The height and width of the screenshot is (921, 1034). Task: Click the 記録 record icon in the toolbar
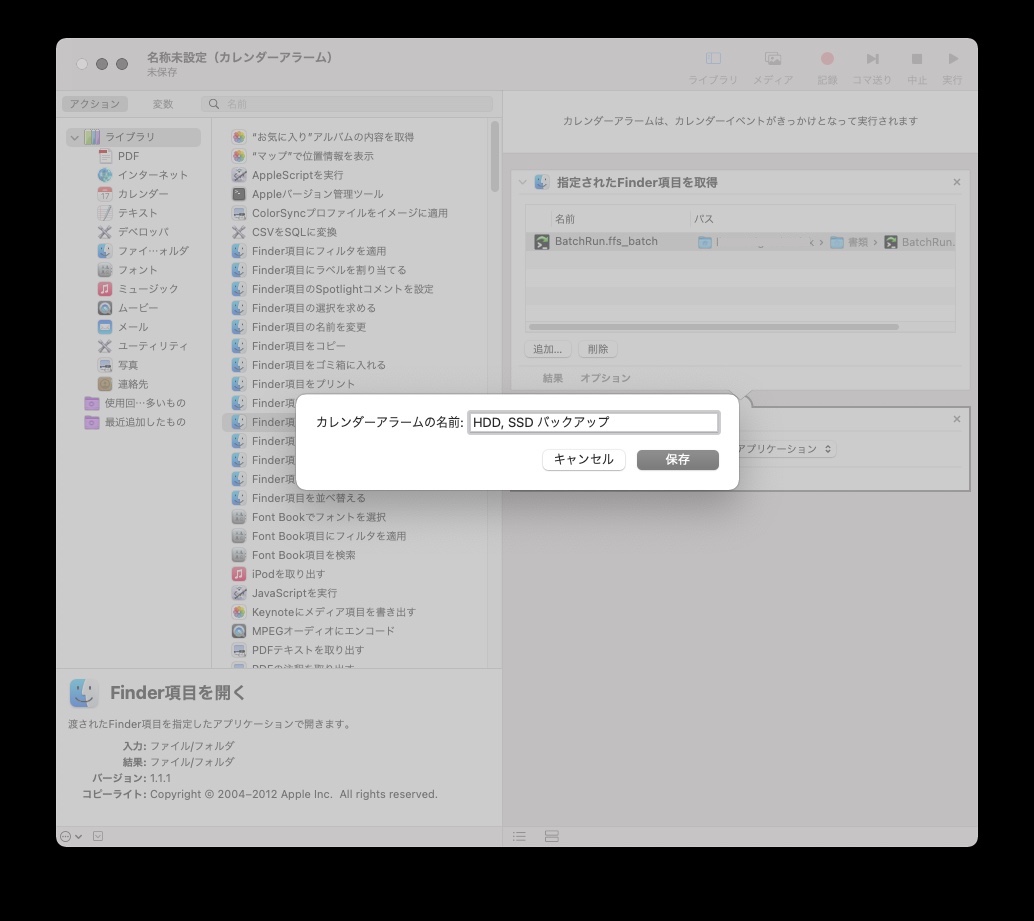click(x=826, y=58)
